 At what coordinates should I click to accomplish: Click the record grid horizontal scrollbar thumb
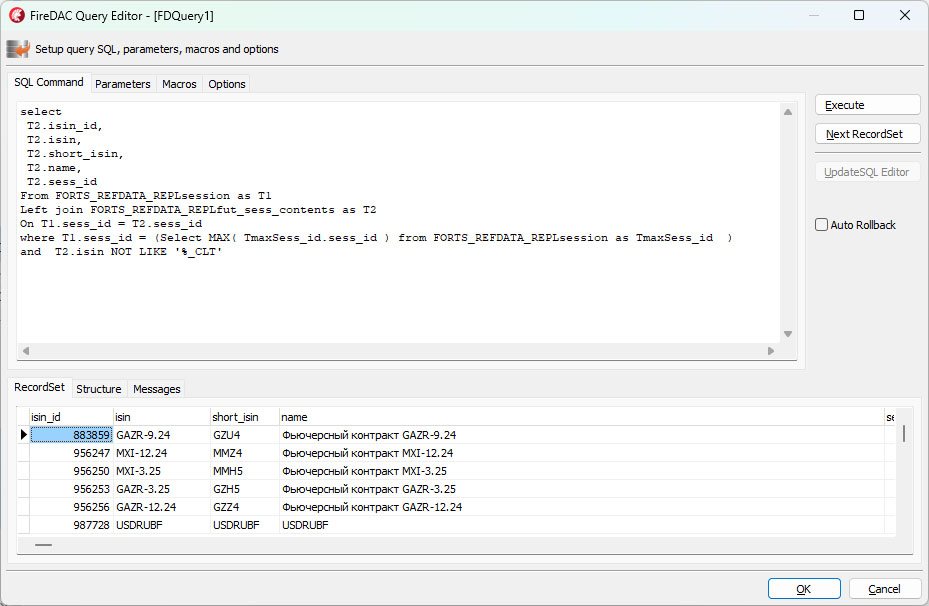point(43,545)
